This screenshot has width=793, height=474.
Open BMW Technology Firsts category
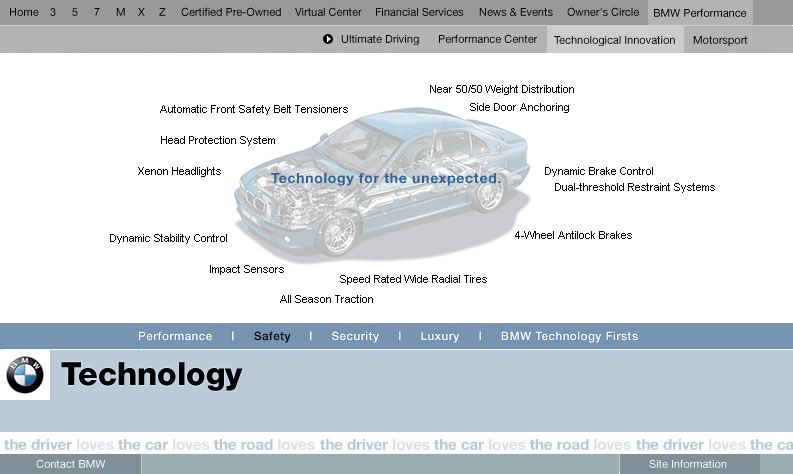tap(569, 336)
